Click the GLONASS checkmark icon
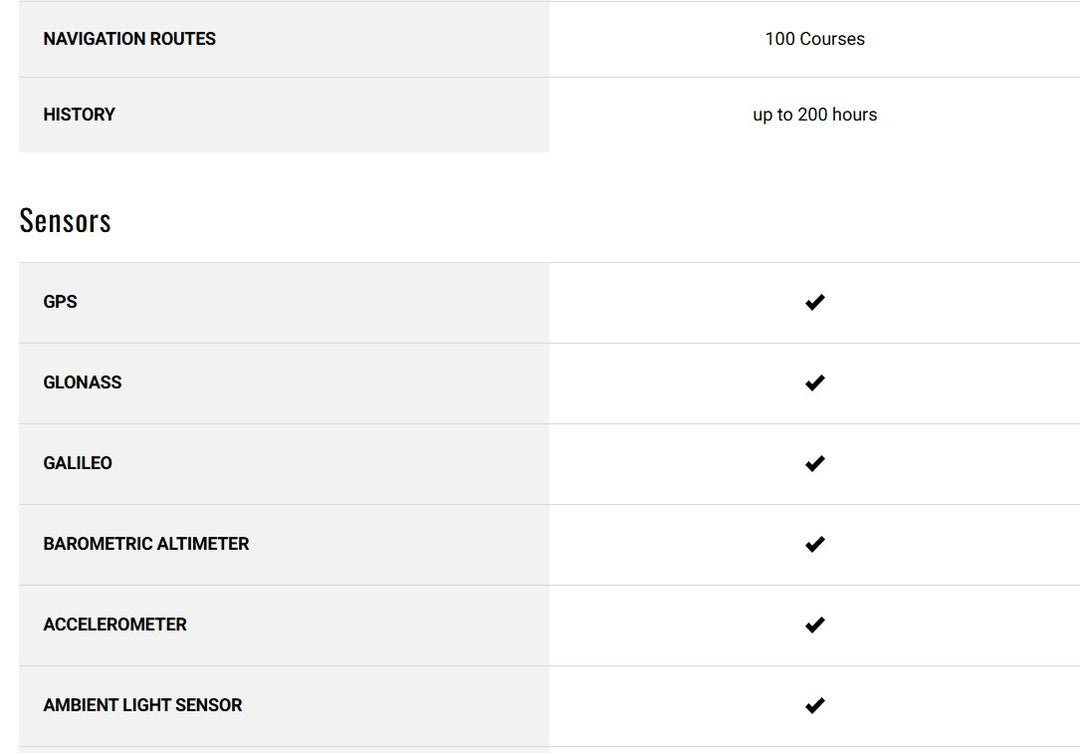The height and width of the screenshot is (753, 1080). coord(815,383)
